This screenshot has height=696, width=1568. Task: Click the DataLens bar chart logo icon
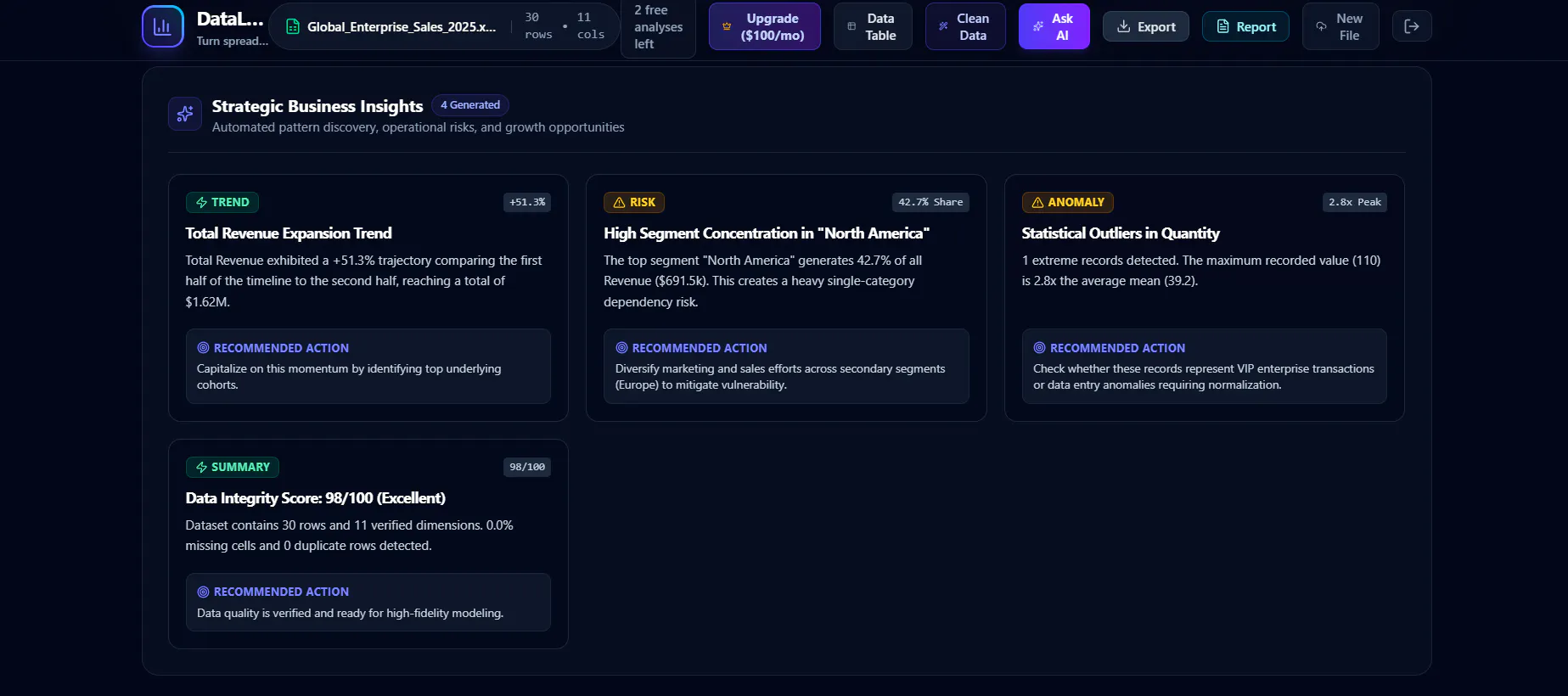click(162, 26)
